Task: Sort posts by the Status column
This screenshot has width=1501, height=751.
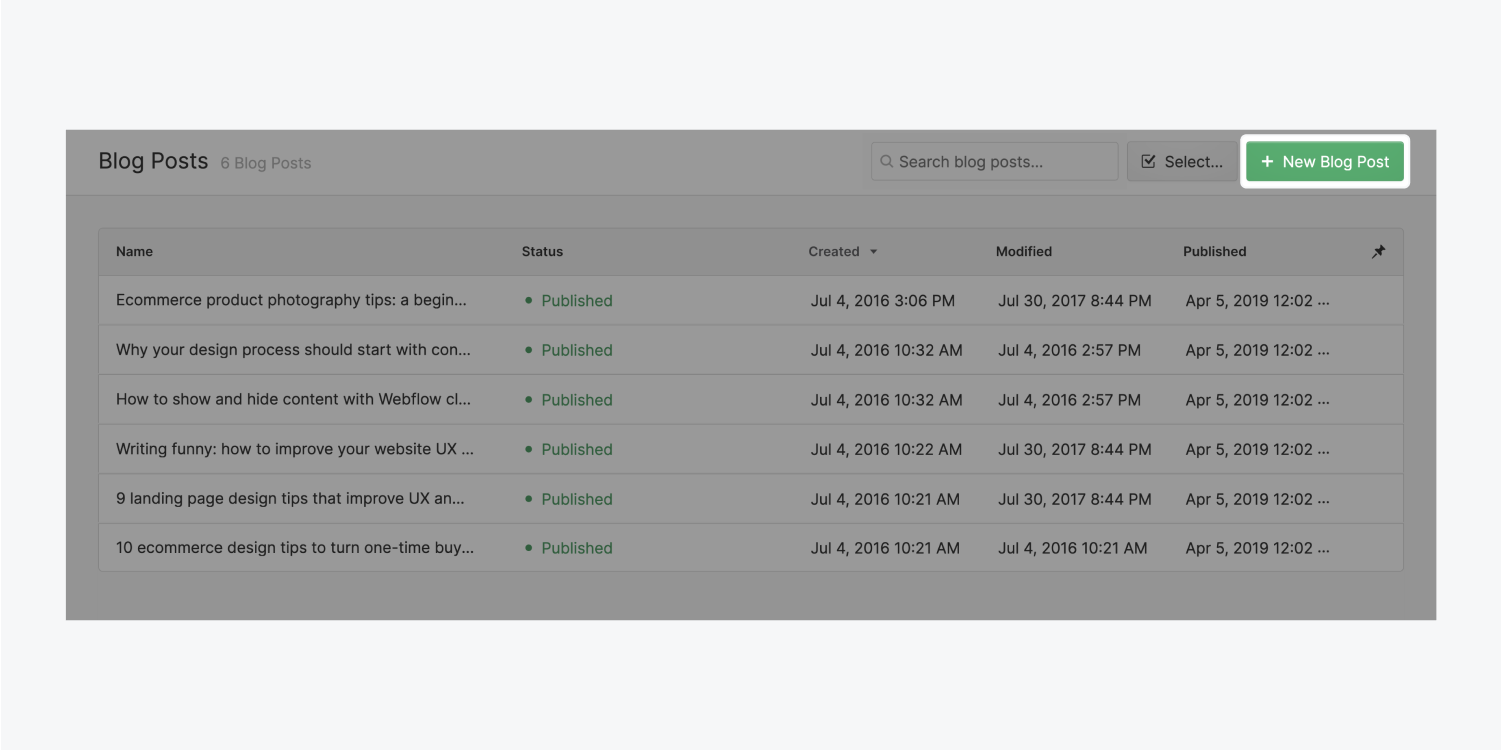Action: [x=542, y=252]
